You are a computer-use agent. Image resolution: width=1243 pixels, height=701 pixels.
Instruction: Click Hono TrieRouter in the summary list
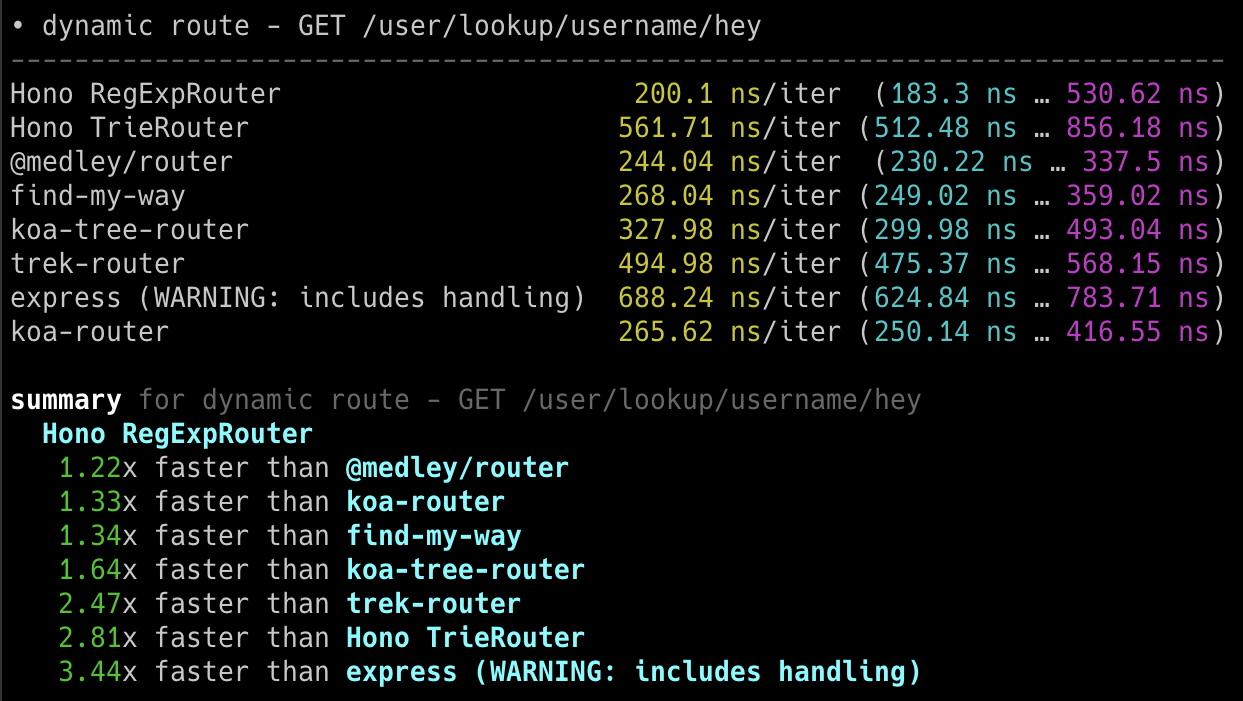click(x=465, y=638)
